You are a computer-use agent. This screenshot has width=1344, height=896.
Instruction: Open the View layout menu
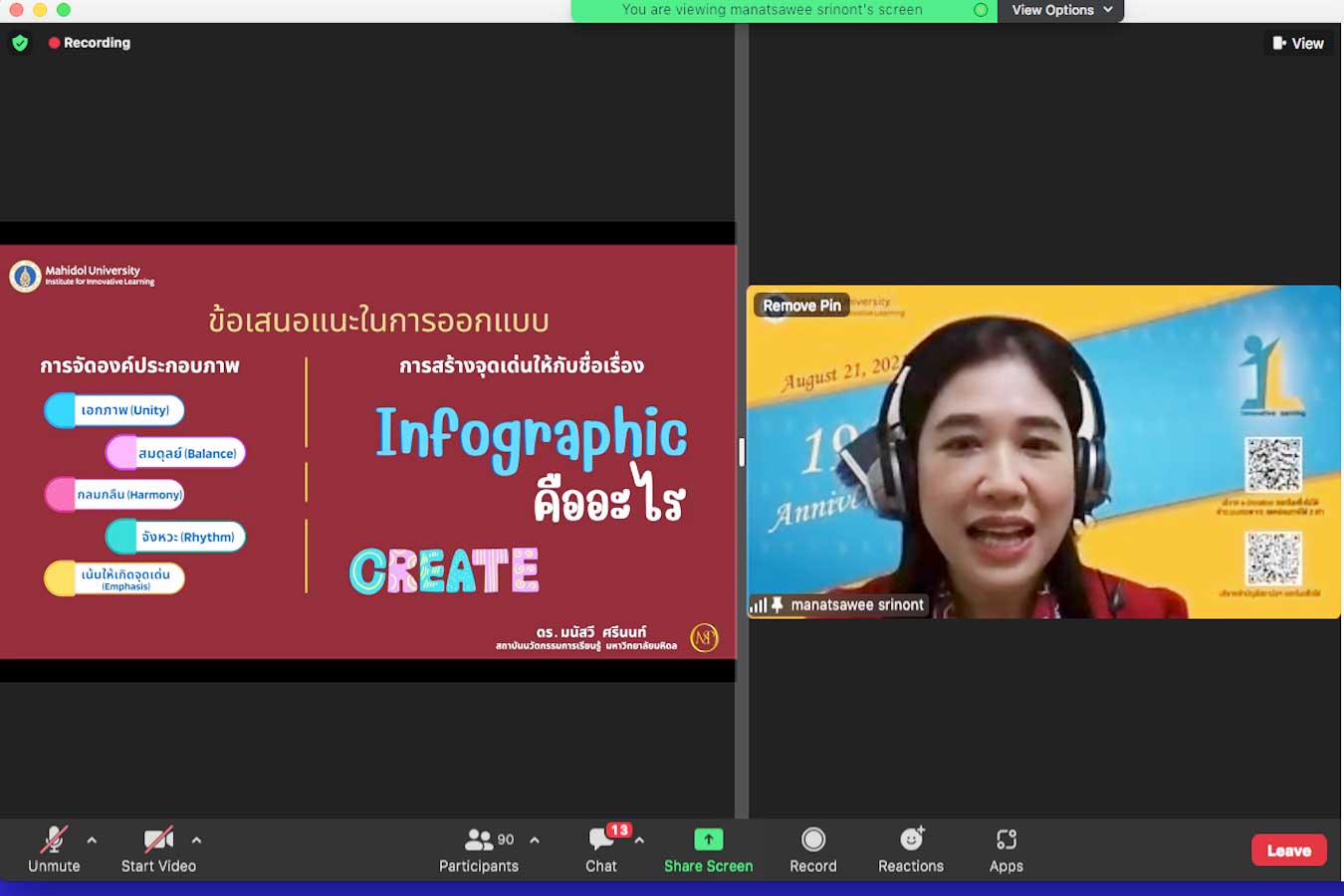[x=1298, y=43]
